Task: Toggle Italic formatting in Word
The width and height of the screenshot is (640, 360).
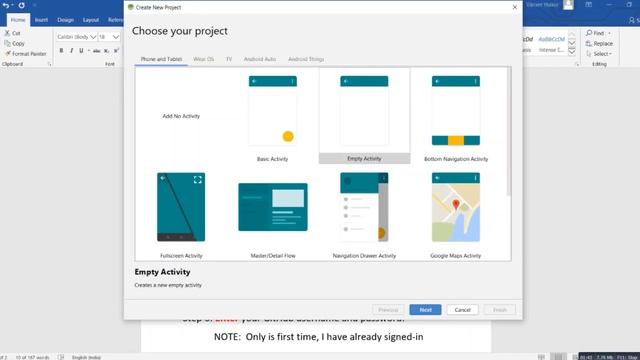Action: (71, 51)
